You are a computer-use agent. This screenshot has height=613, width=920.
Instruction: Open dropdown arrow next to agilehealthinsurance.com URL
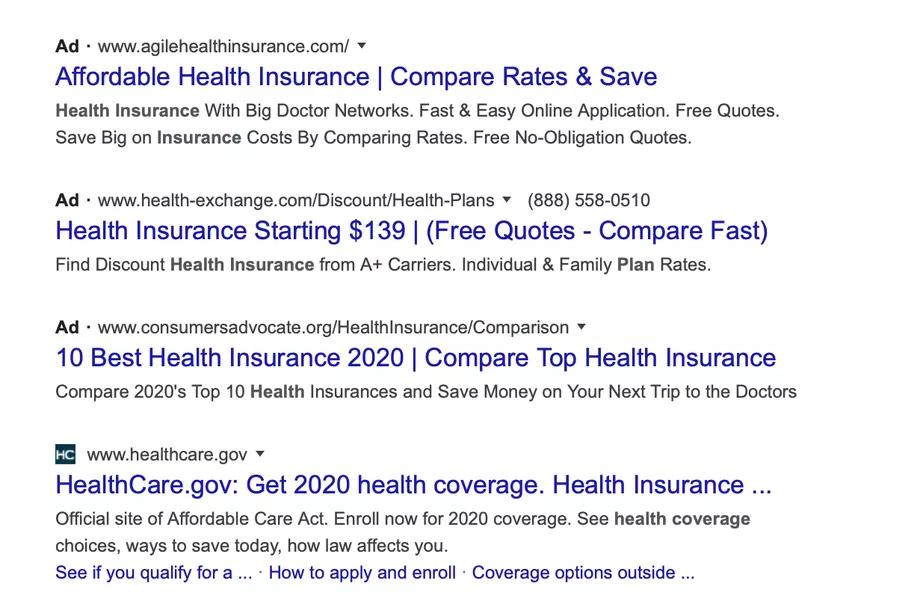click(x=362, y=46)
